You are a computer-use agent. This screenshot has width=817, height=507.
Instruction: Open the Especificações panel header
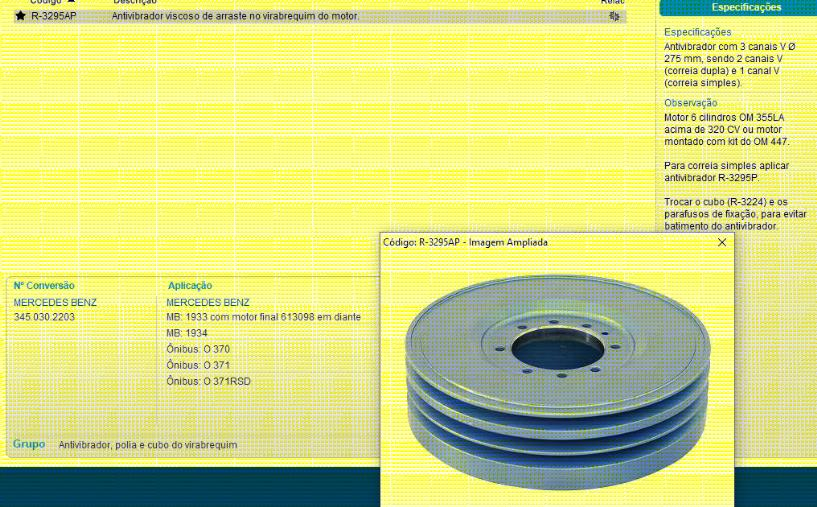pyautogui.click(x=746, y=7)
